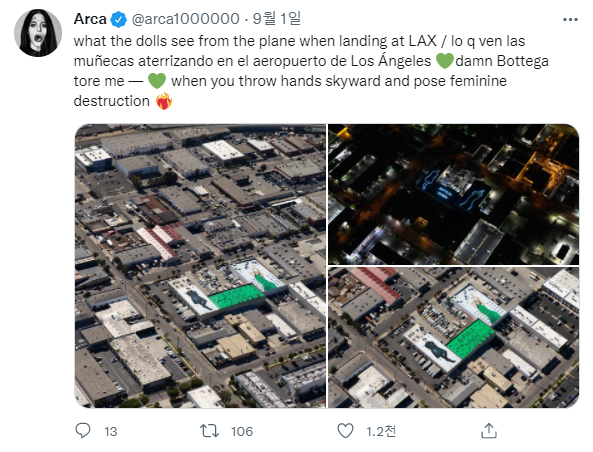Click the heart on fire emoji
The image size is (593, 452).
[x=164, y=101]
